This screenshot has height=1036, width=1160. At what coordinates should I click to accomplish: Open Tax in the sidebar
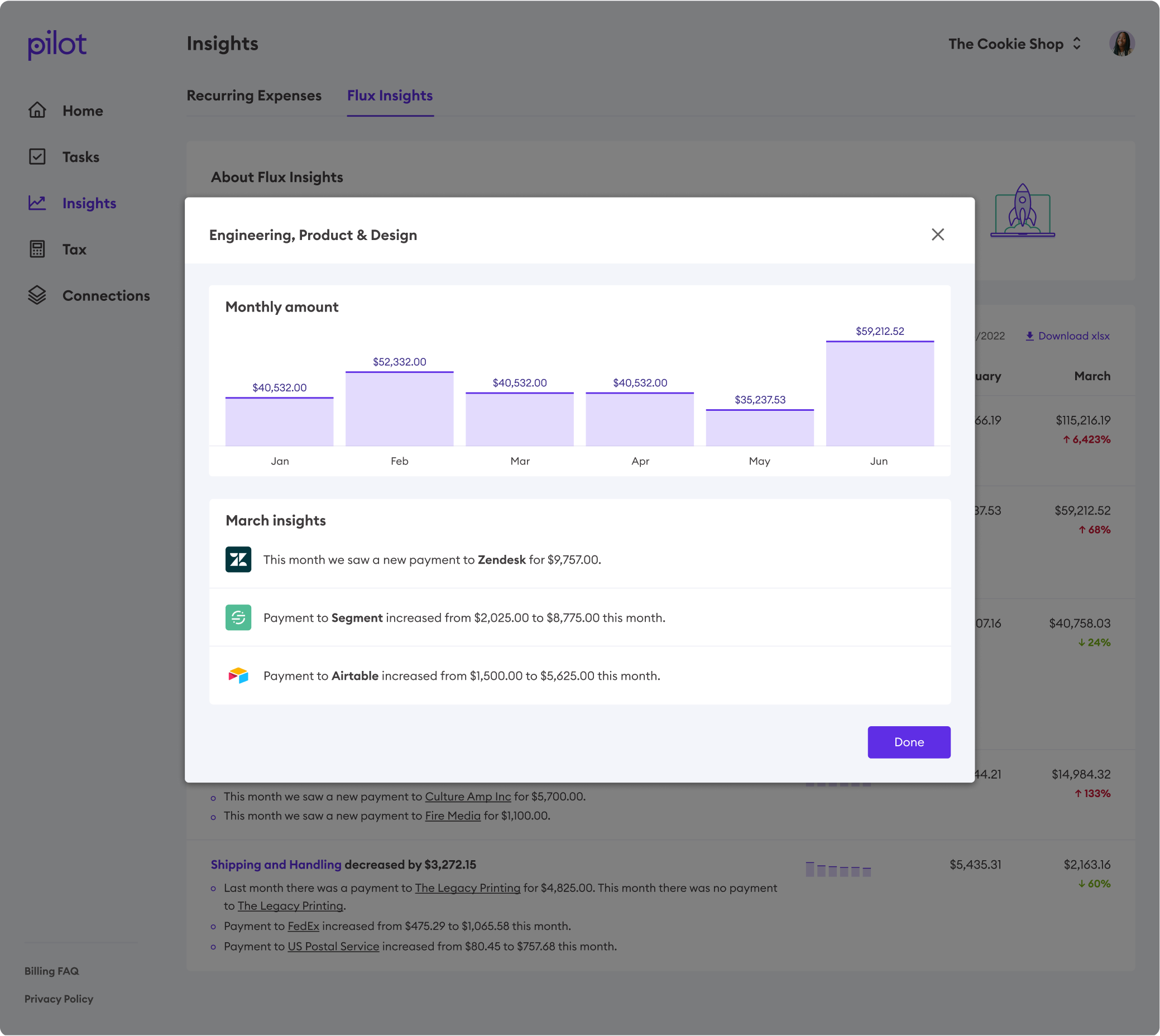[x=75, y=250]
